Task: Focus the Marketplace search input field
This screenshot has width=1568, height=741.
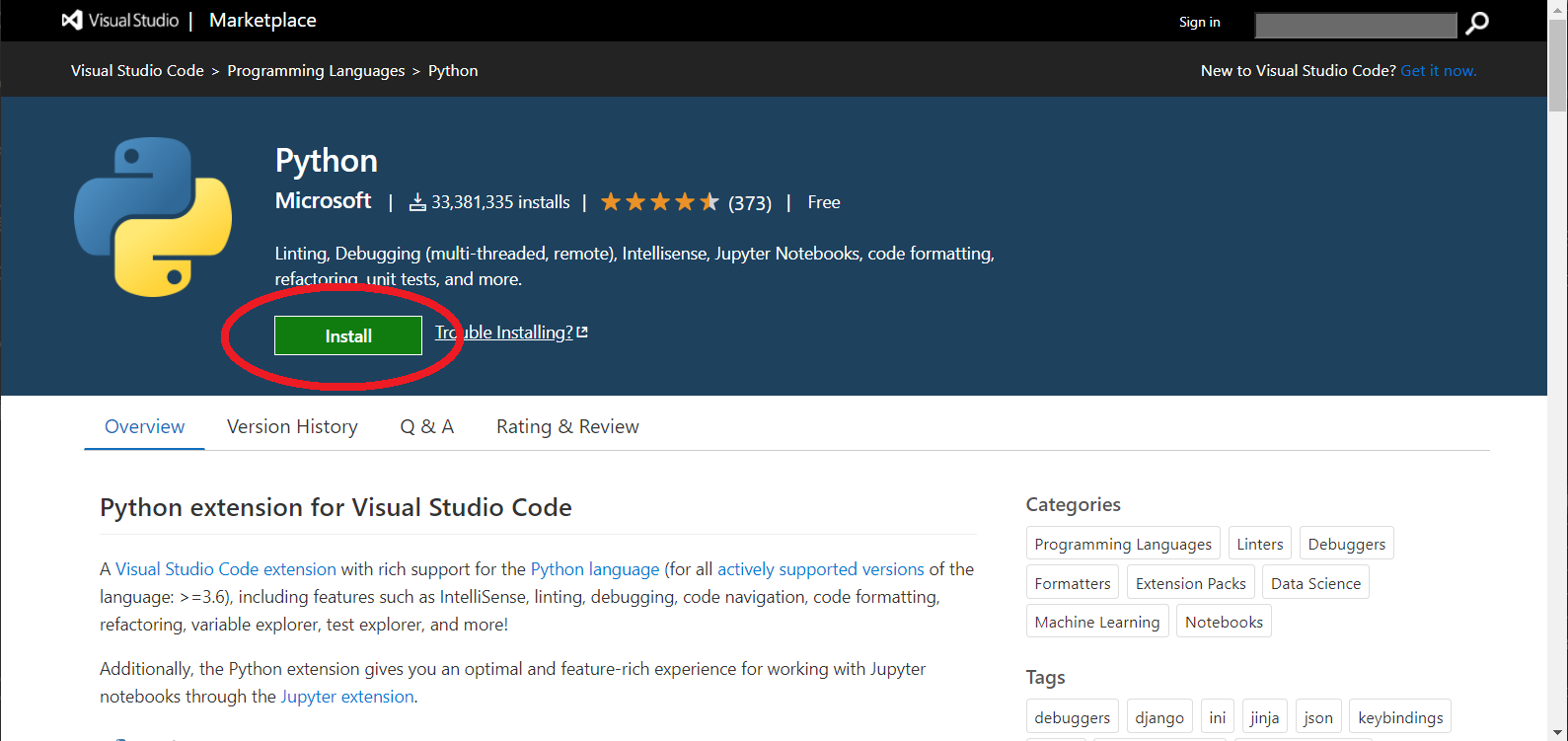Action: click(1355, 25)
